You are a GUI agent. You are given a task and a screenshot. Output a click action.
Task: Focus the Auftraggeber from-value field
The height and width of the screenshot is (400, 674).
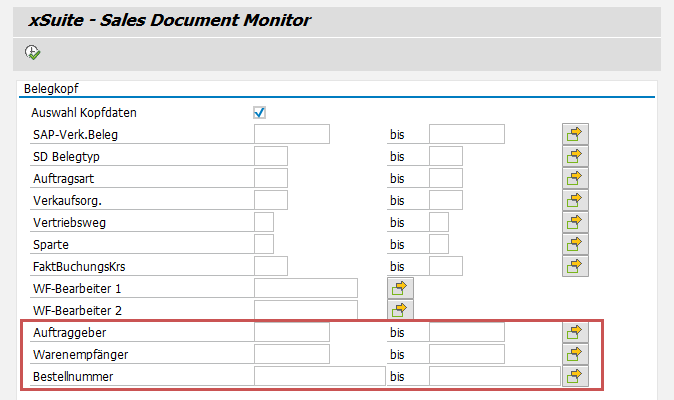(x=291, y=332)
